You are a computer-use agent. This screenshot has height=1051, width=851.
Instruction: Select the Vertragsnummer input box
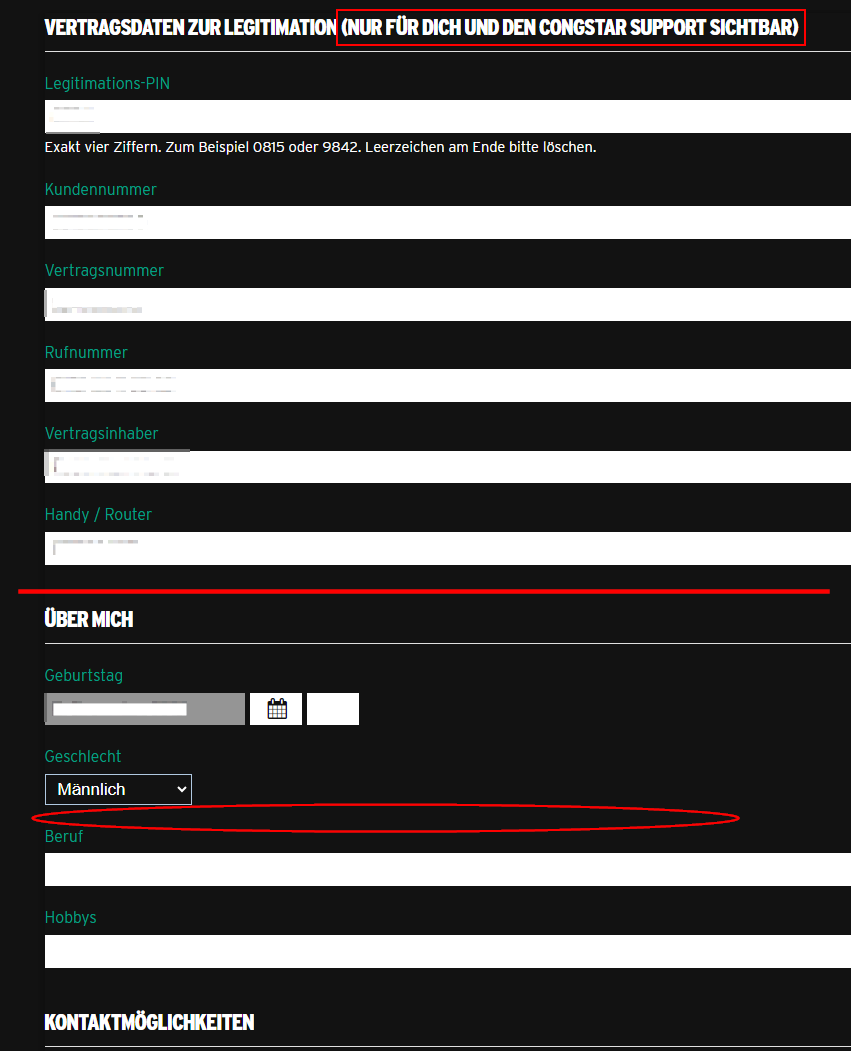[x=447, y=304]
